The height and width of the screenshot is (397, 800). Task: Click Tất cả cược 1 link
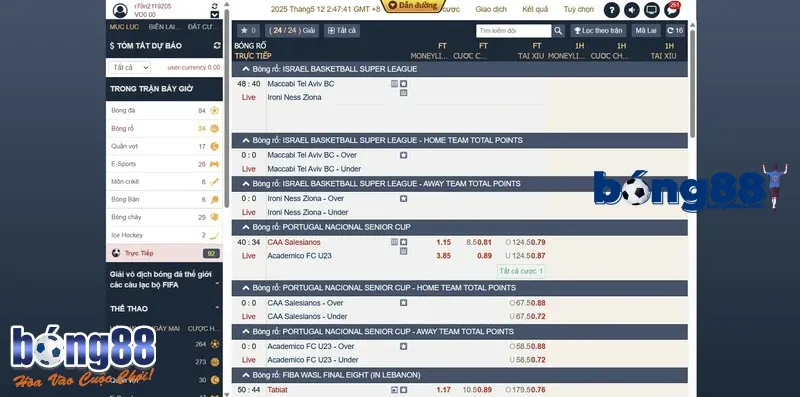click(x=521, y=271)
